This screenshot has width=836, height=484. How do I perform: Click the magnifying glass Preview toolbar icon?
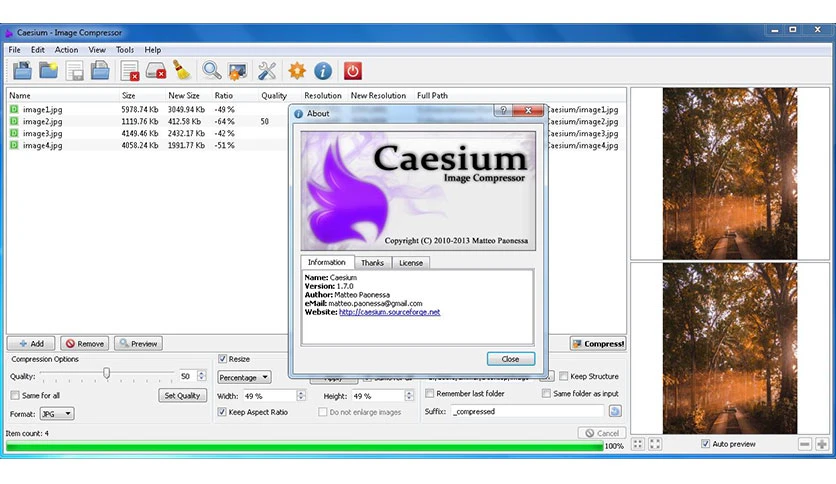[x=211, y=70]
